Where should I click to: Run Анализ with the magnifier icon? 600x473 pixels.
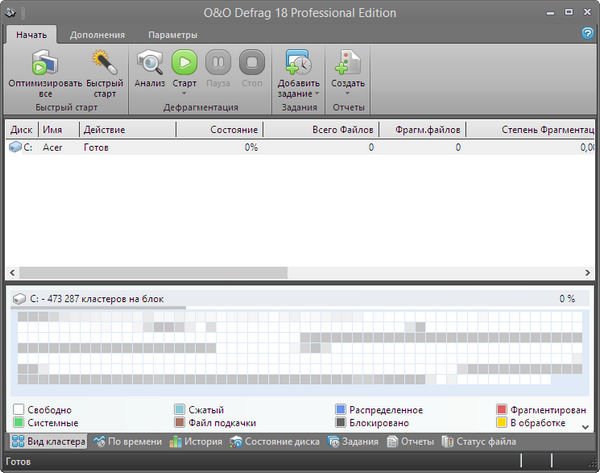tap(150, 64)
